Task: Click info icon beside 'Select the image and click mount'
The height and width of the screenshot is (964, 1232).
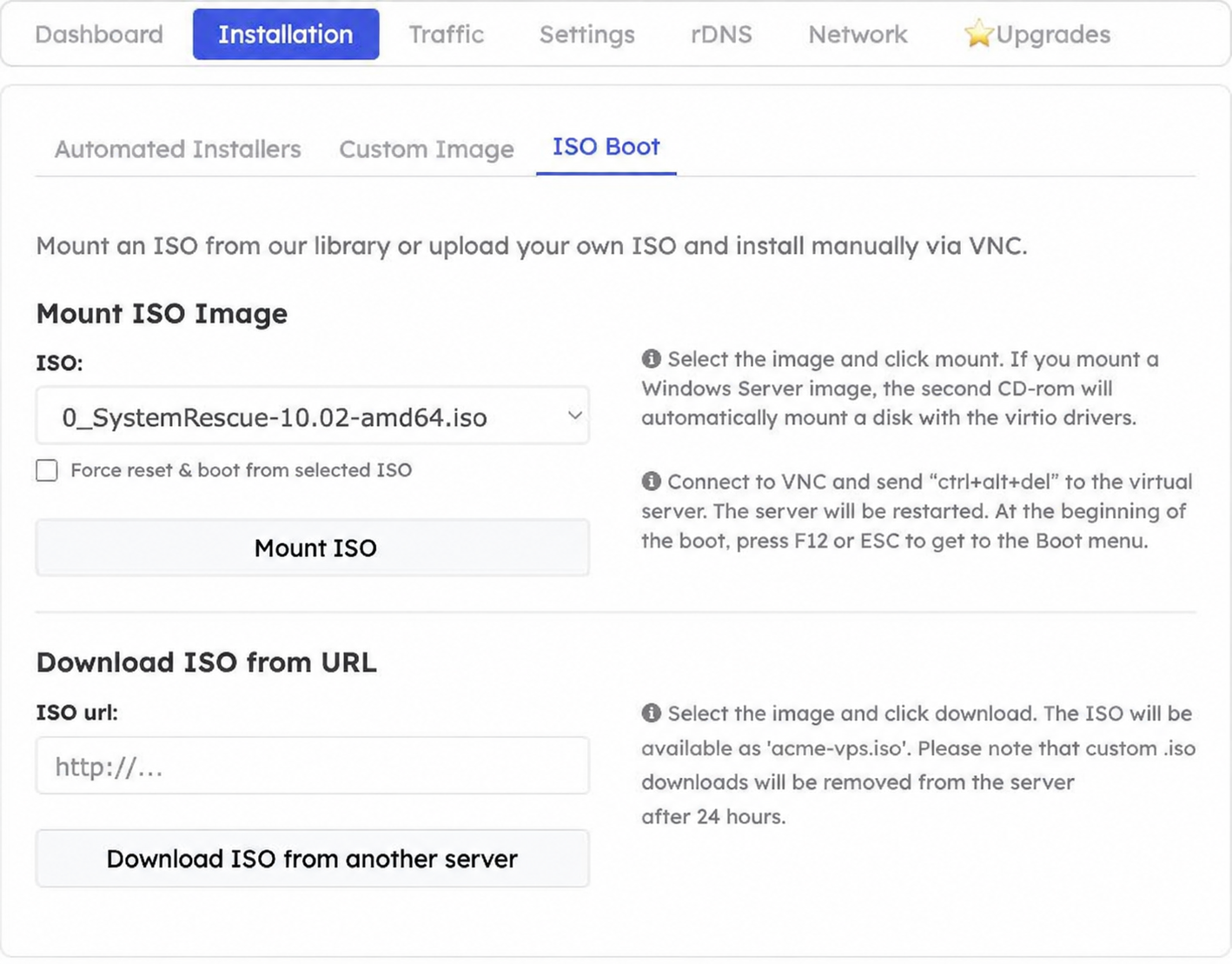Action: (652, 358)
